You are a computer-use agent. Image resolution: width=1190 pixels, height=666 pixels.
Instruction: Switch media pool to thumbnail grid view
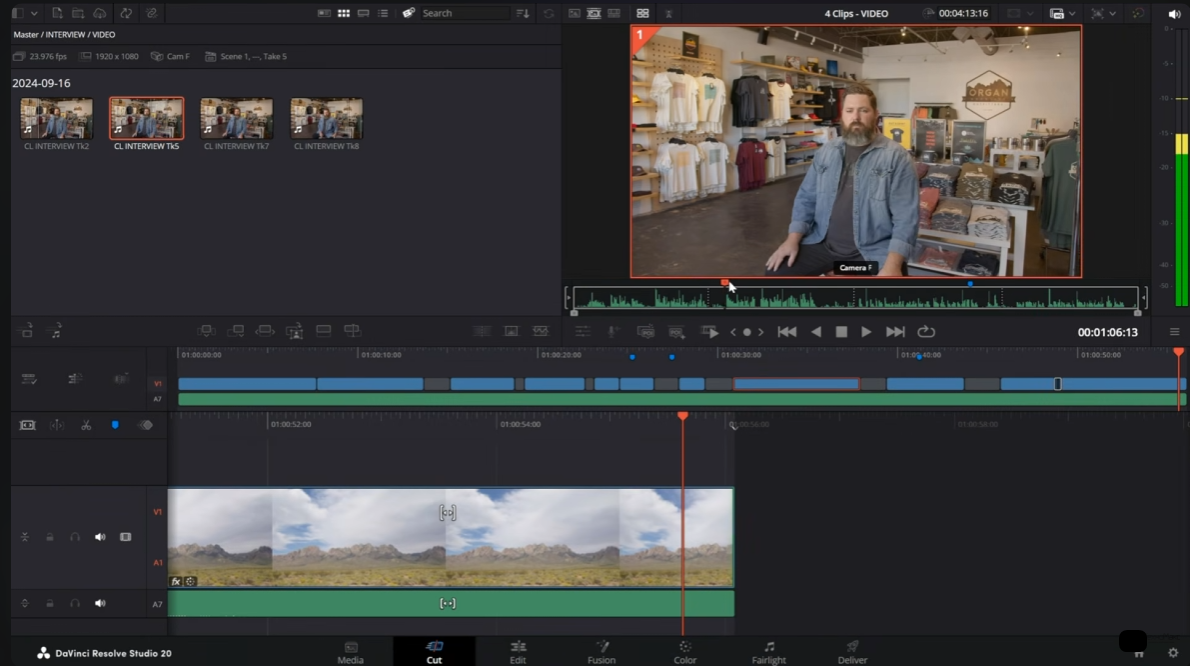coord(344,13)
